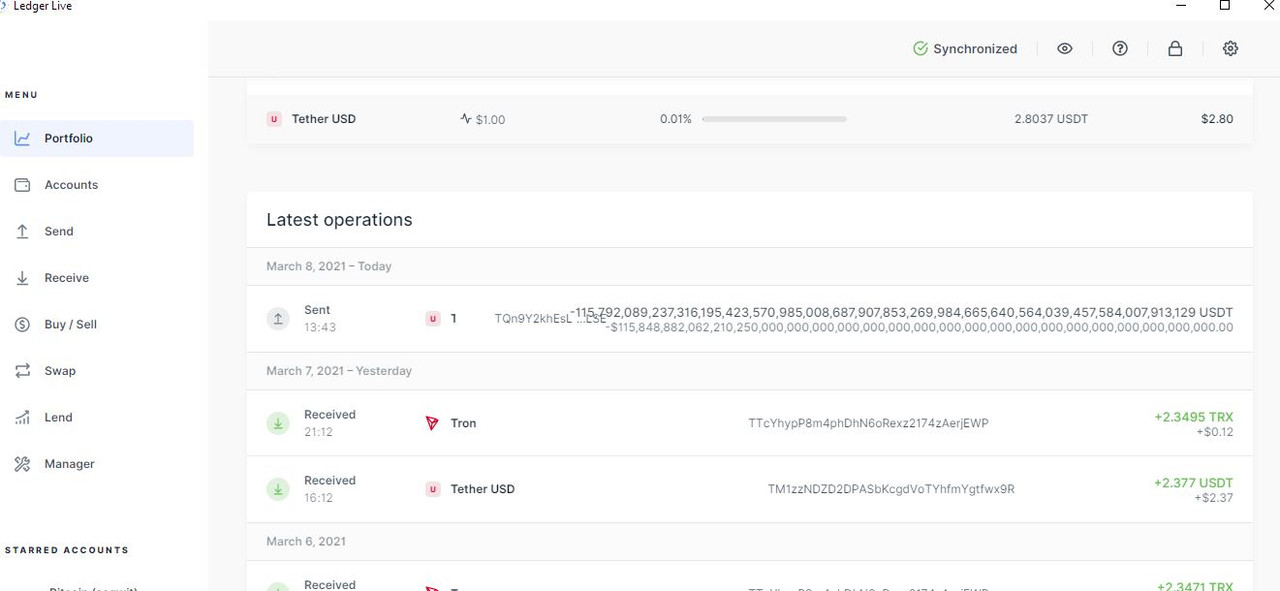The width and height of the screenshot is (1280, 591).
Task: Click the $2.80 value
Action: 1217,119
